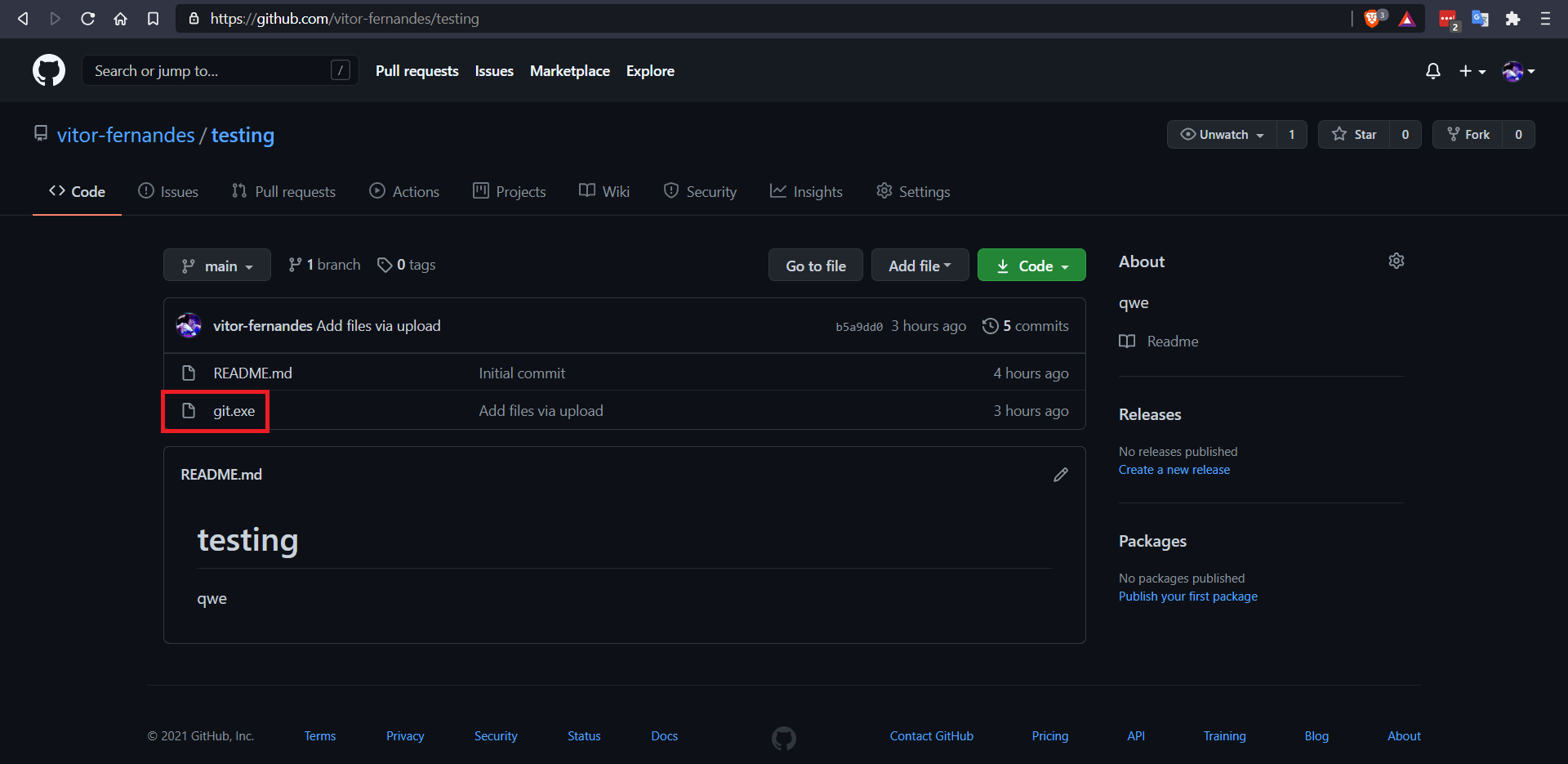Open the git.exe file
The height and width of the screenshot is (764, 1568).
click(x=234, y=411)
